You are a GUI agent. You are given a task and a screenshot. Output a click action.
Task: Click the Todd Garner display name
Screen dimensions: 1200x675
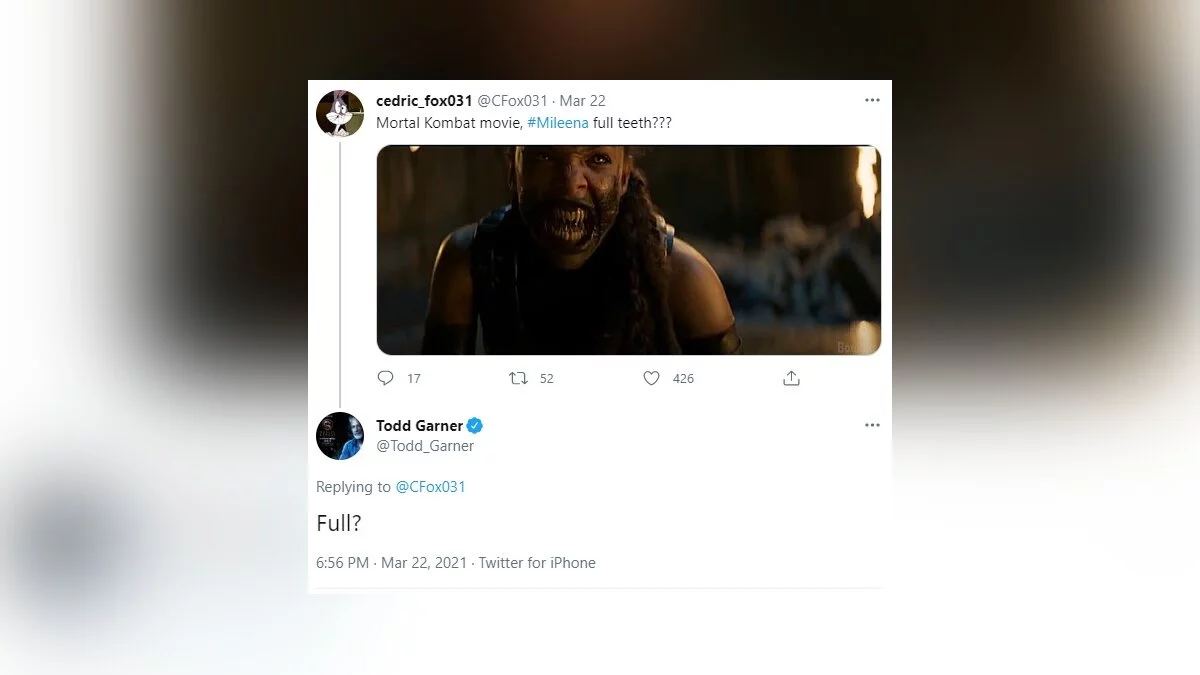tap(419, 426)
